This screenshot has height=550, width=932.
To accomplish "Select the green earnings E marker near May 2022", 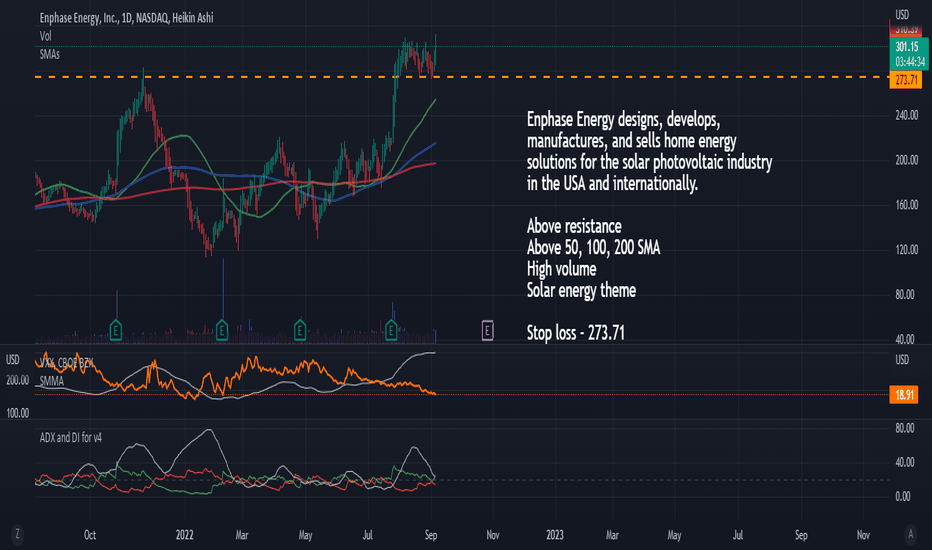I will (300, 329).
